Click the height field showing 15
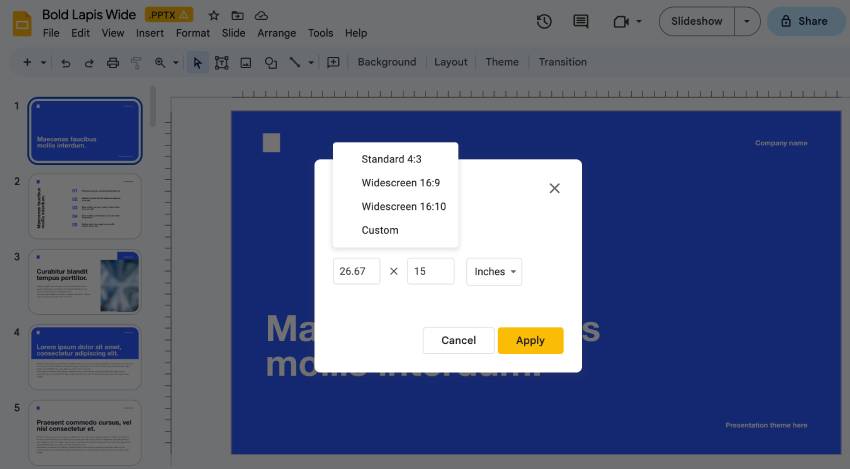Screen dimensions: 850x469 tap(430, 271)
